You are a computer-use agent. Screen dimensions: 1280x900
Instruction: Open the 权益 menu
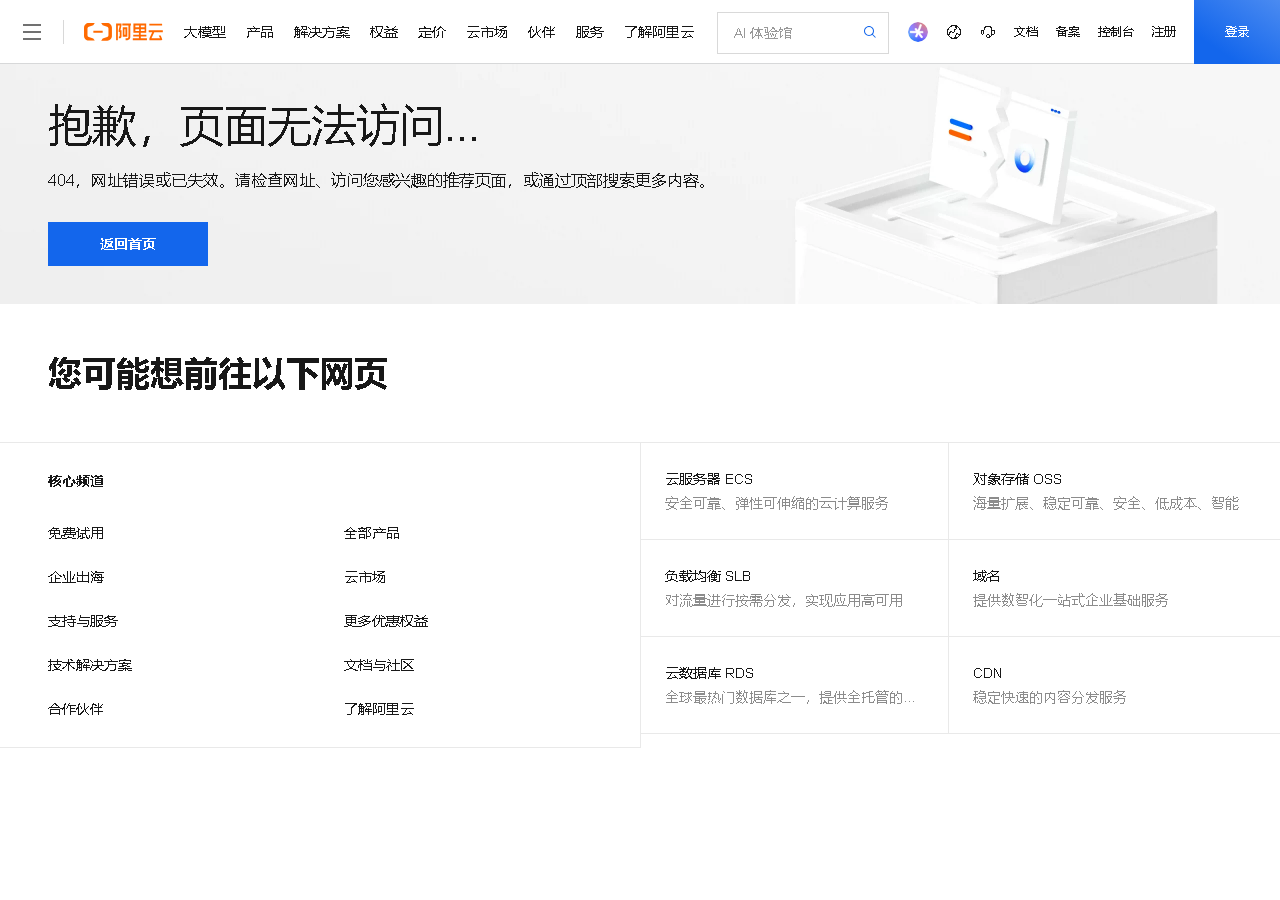384,32
